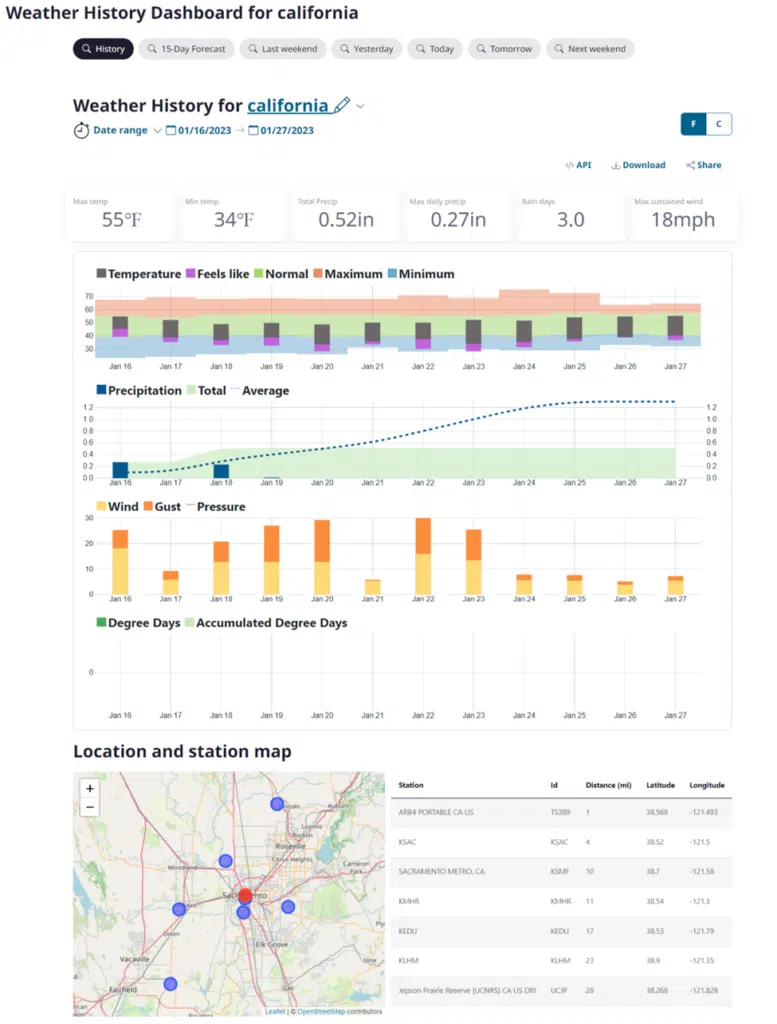Image resolution: width=777 pixels, height=1024 pixels.
Task: Select KSAC station row in table
Action: pyautogui.click(x=560, y=842)
